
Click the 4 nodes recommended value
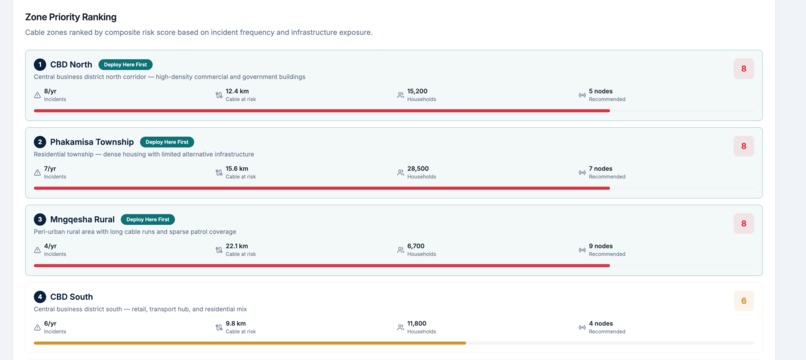coord(600,323)
